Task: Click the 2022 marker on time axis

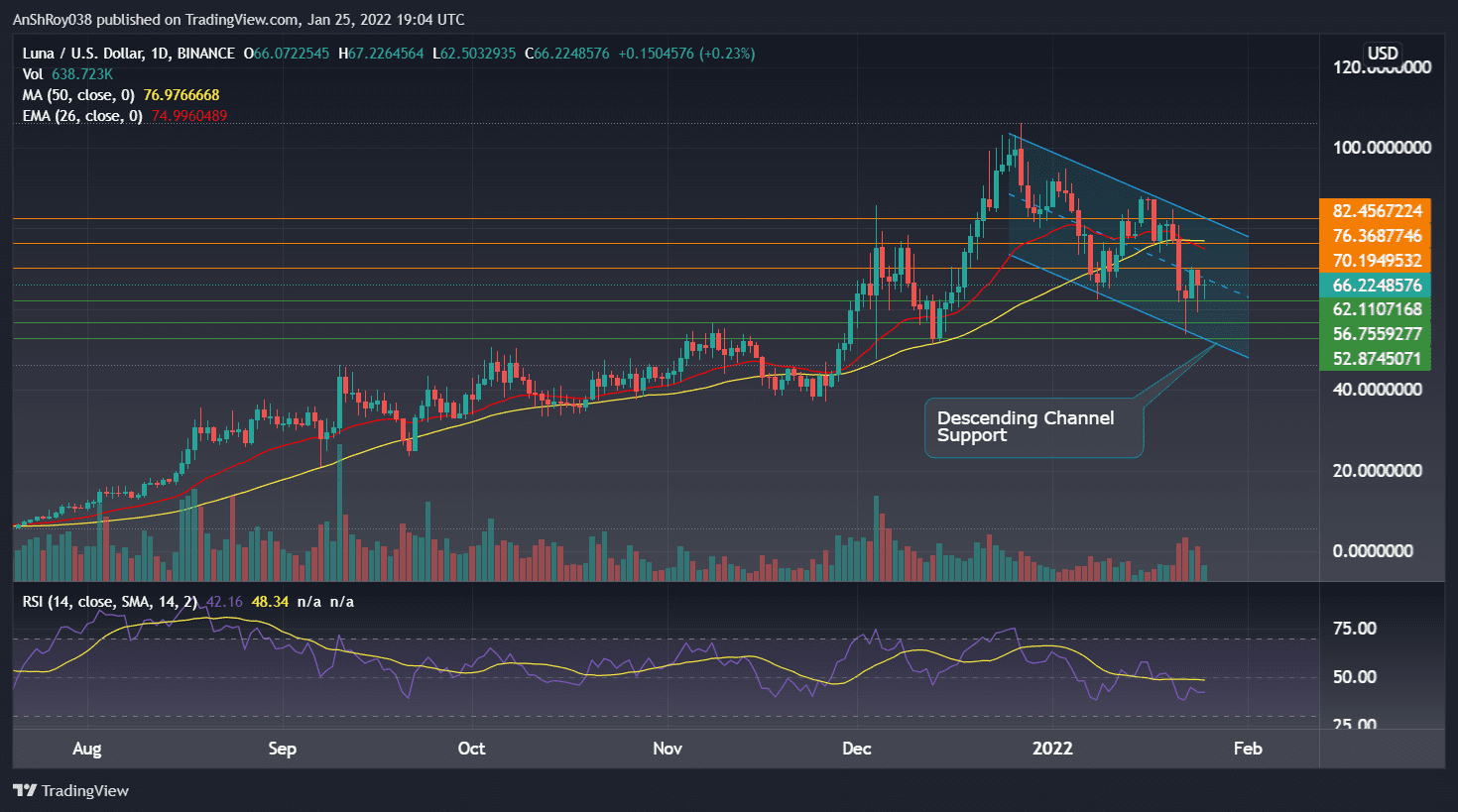Action: click(x=1052, y=749)
